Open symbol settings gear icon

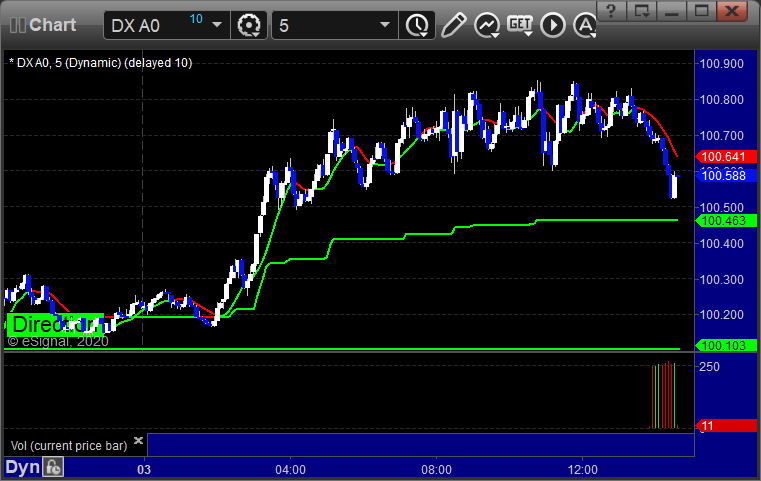point(248,25)
